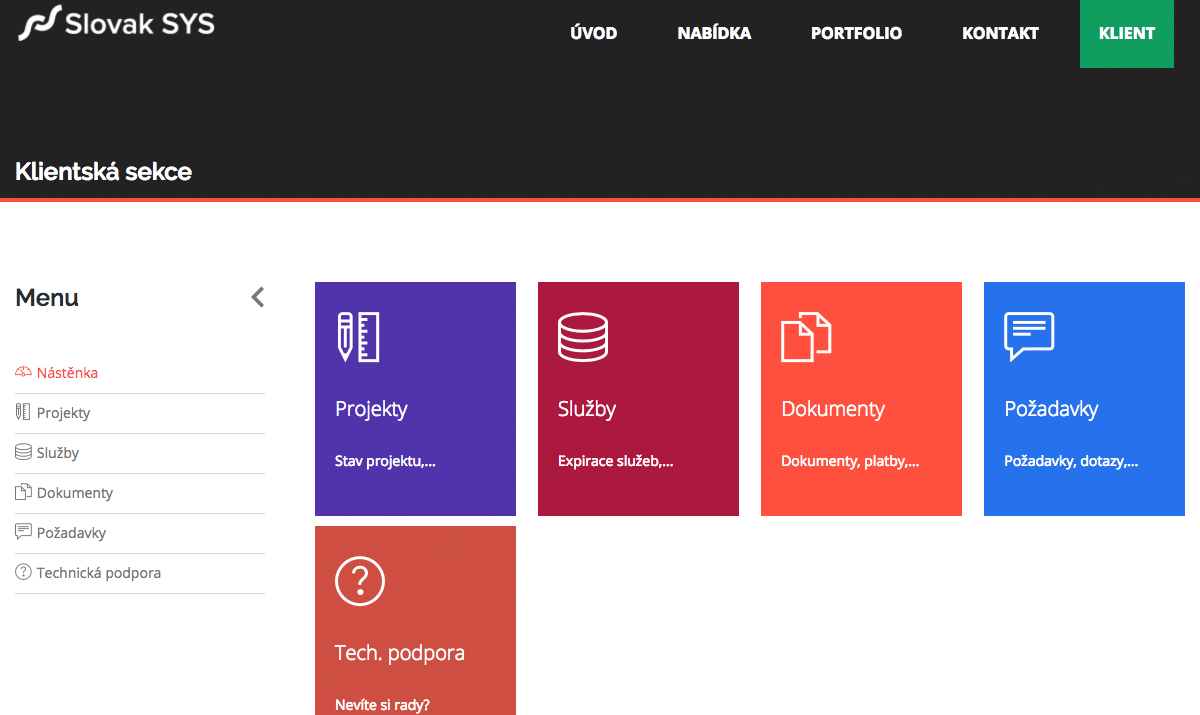
Task: Select Projekty in the sidebar menu
Action: [63, 413]
